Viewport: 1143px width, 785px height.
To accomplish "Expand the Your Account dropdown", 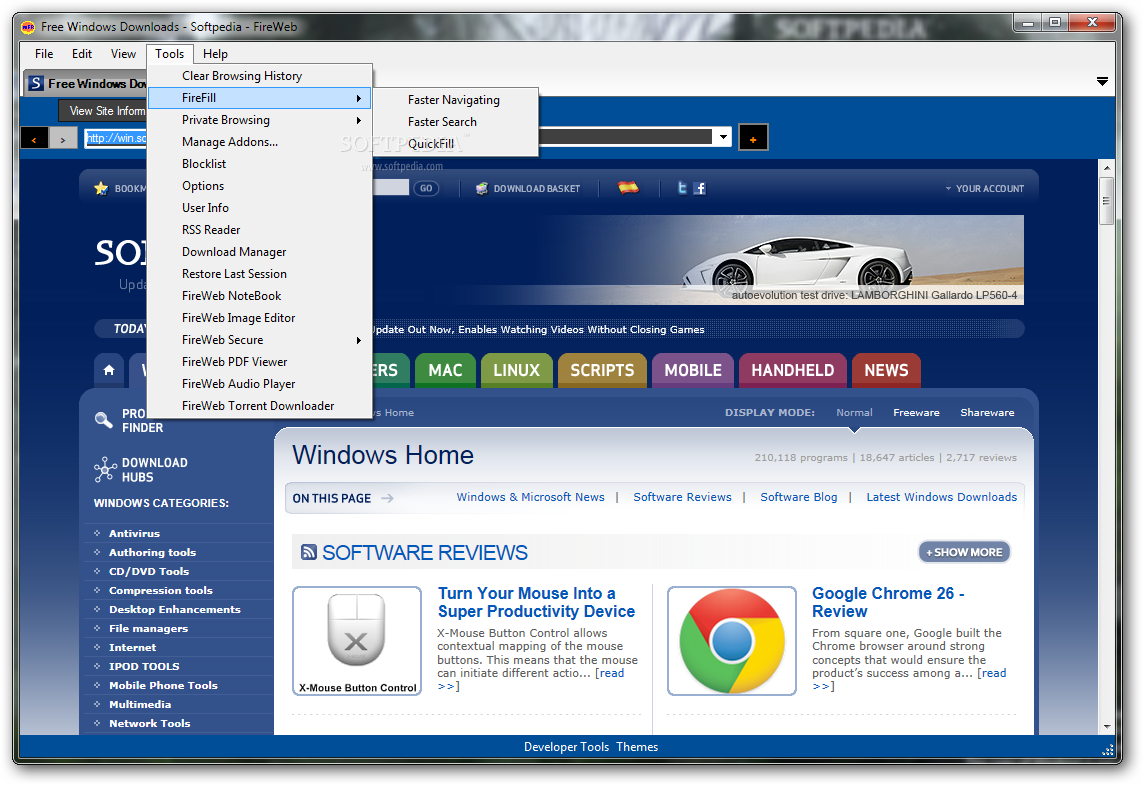I will [985, 188].
